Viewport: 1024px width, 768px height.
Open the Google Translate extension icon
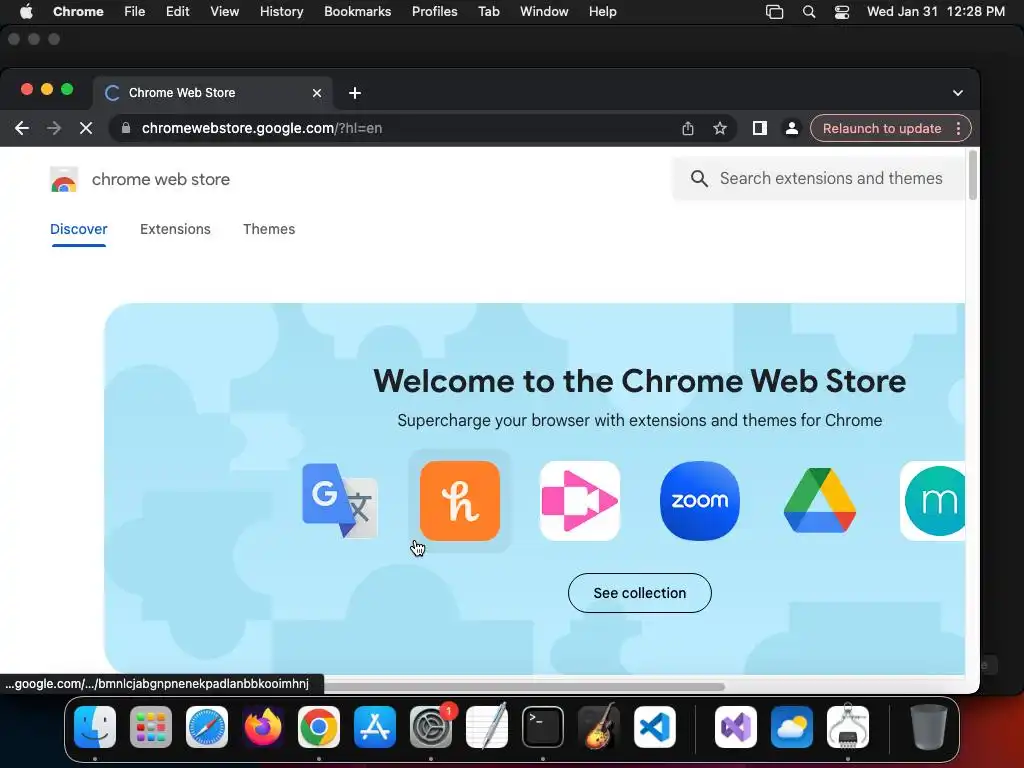point(340,501)
